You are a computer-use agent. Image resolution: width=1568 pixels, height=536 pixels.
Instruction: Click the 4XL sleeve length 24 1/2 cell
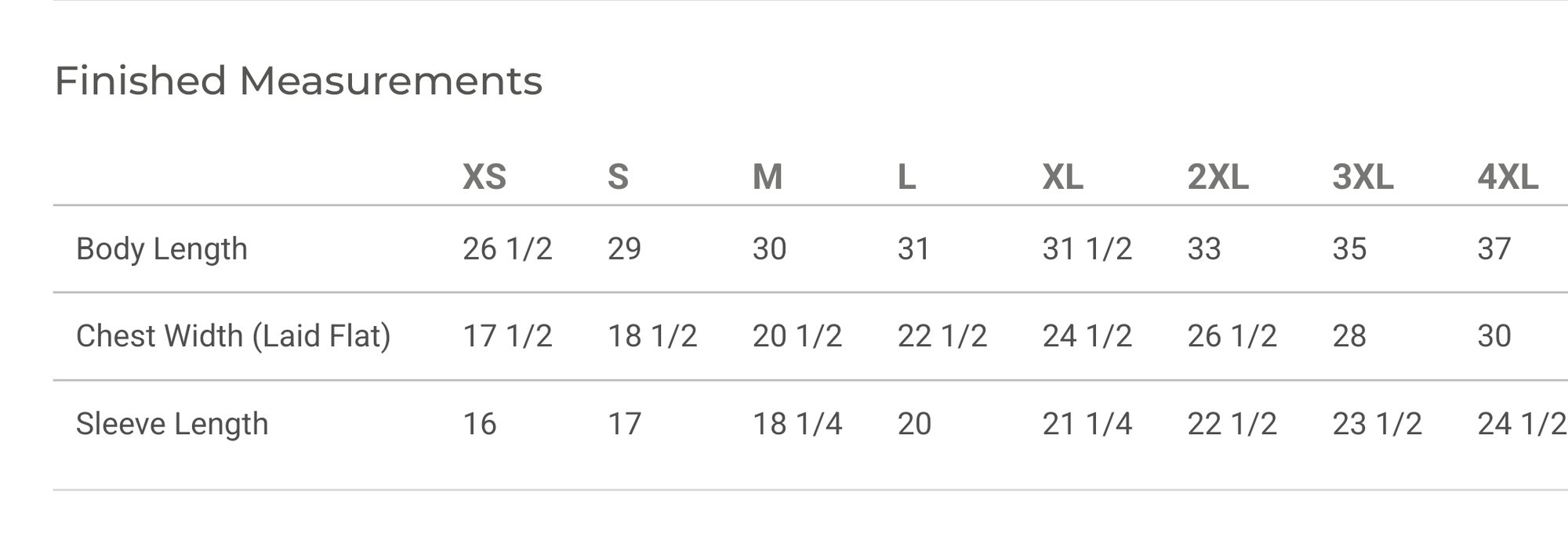[x=1522, y=424]
